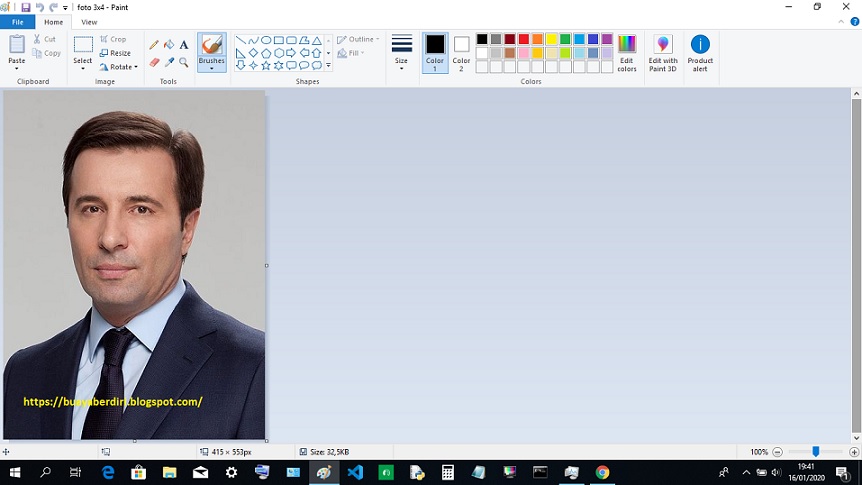Open the shape Outline dropdown
The height and width of the screenshot is (485, 862).
tap(358, 39)
